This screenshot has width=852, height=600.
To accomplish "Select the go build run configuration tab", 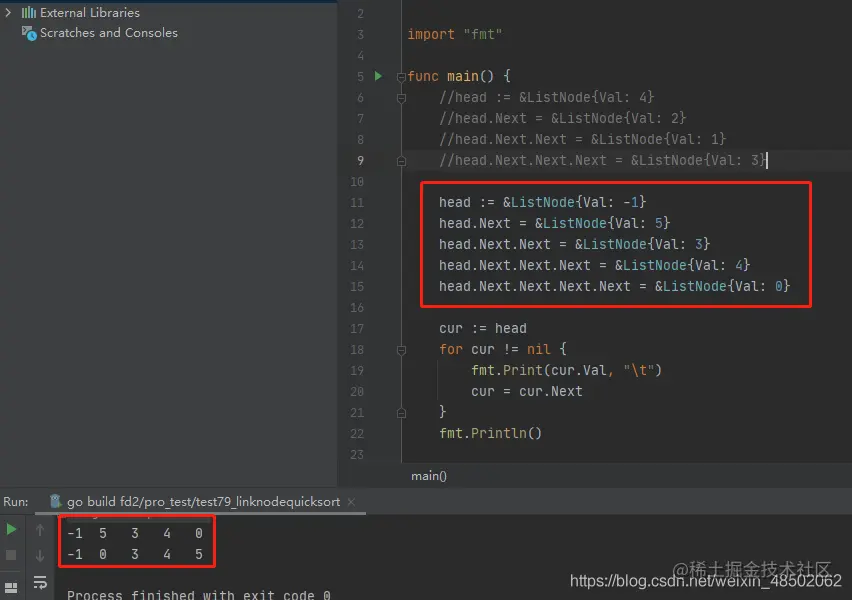I will coord(203,502).
